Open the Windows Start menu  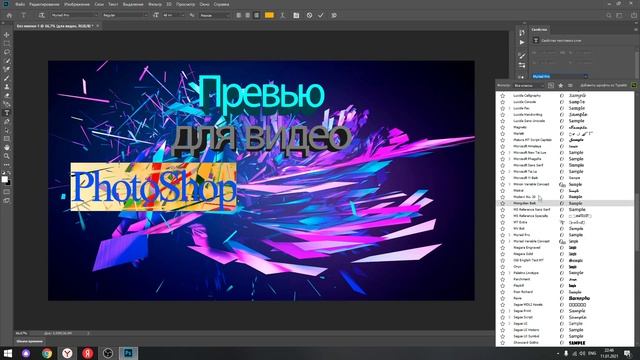point(7,353)
